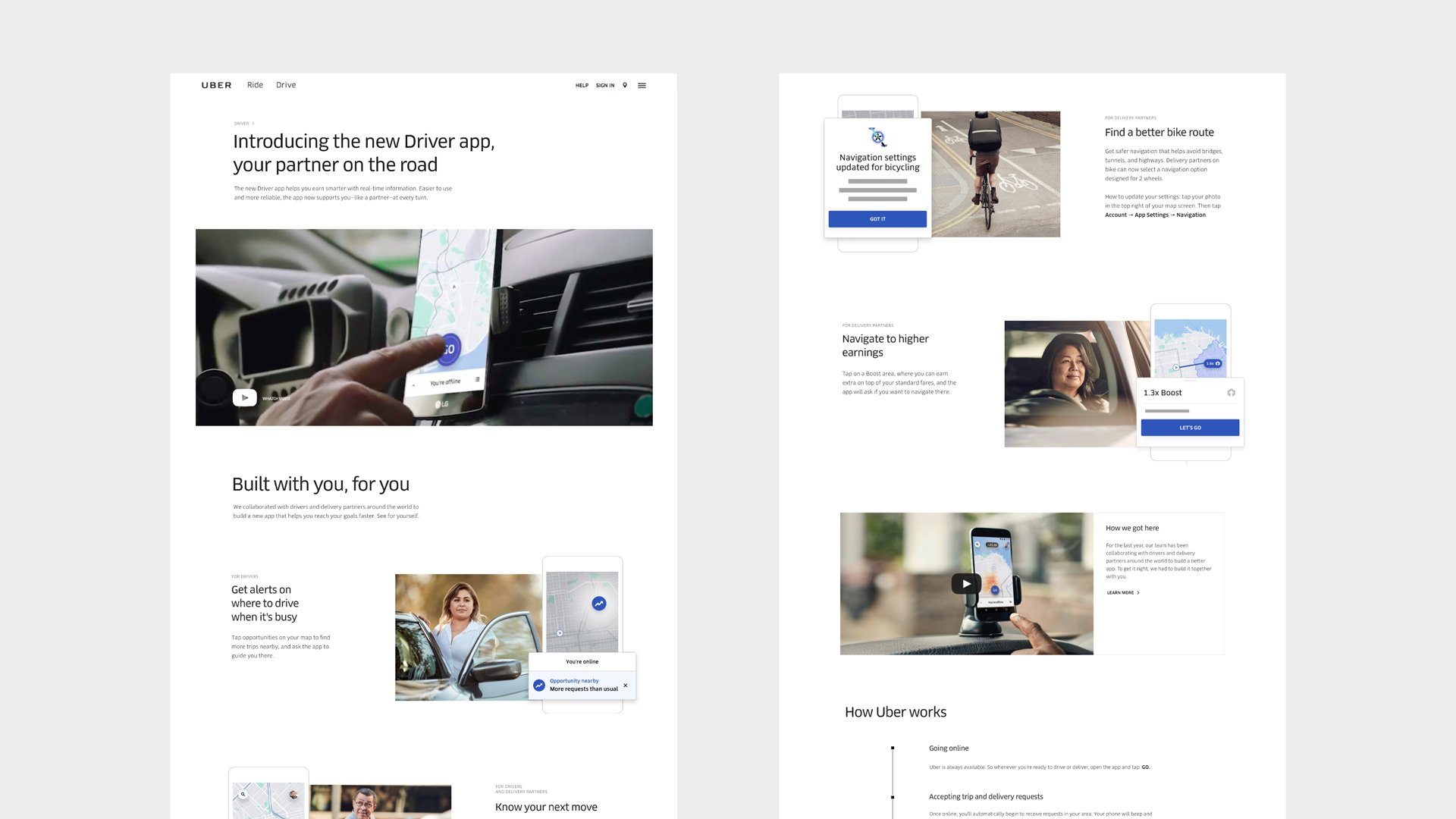The height and width of the screenshot is (819, 1456).
Task: Click Account → App Settings → Navigation text
Action: 1155,215
